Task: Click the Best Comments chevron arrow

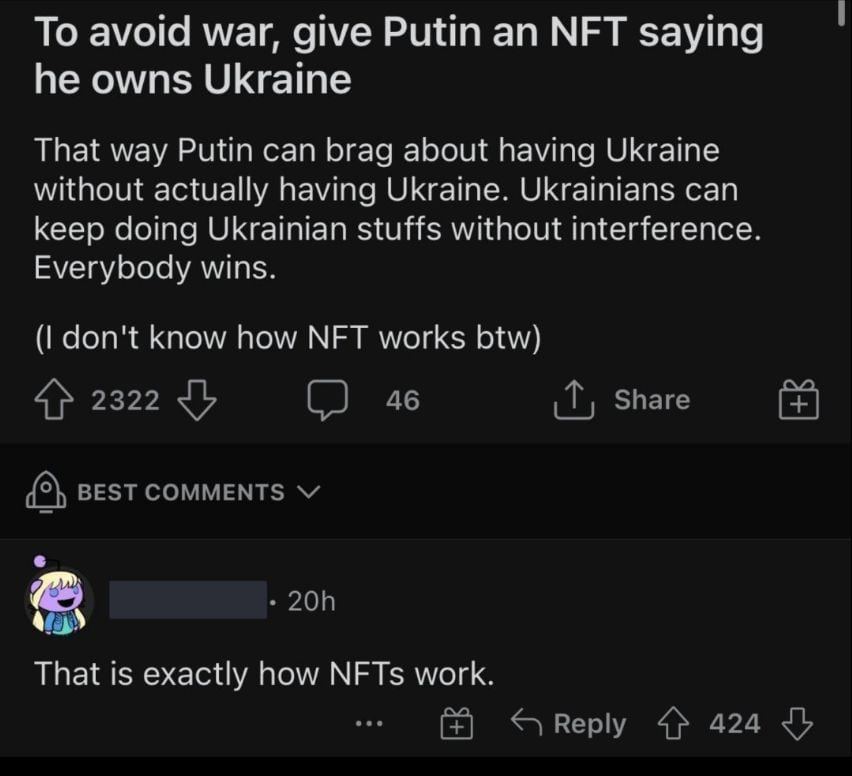Action: 308,491
